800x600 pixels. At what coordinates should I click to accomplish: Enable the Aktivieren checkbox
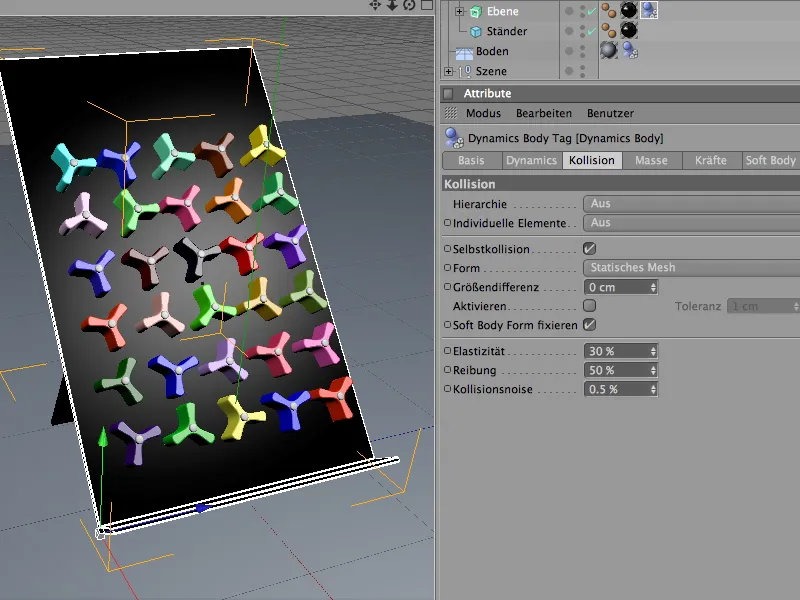pyautogui.click(x=590, y=306)
